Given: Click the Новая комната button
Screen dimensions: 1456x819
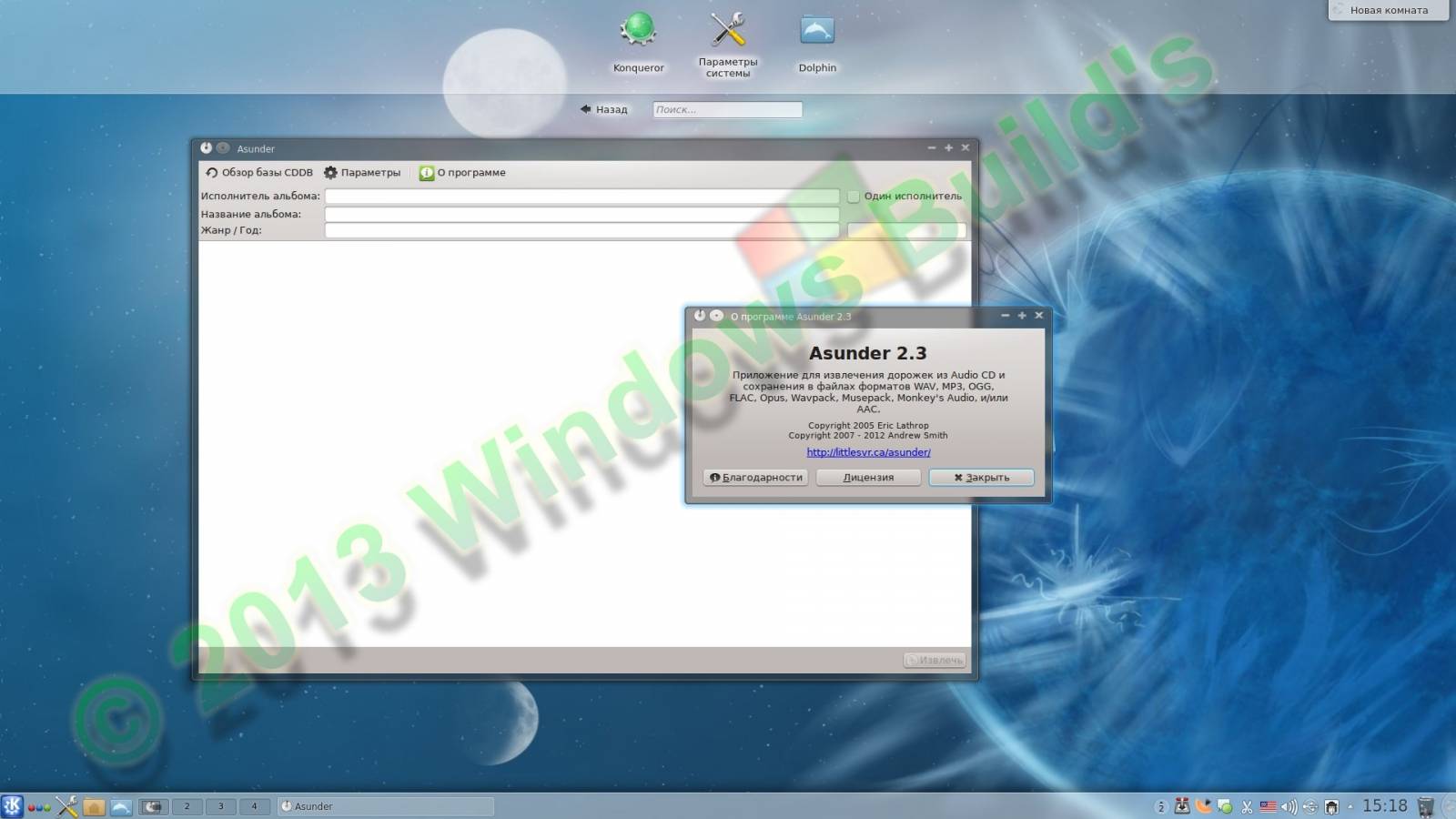Looking at the screenshot, I should coord(1388,10).
